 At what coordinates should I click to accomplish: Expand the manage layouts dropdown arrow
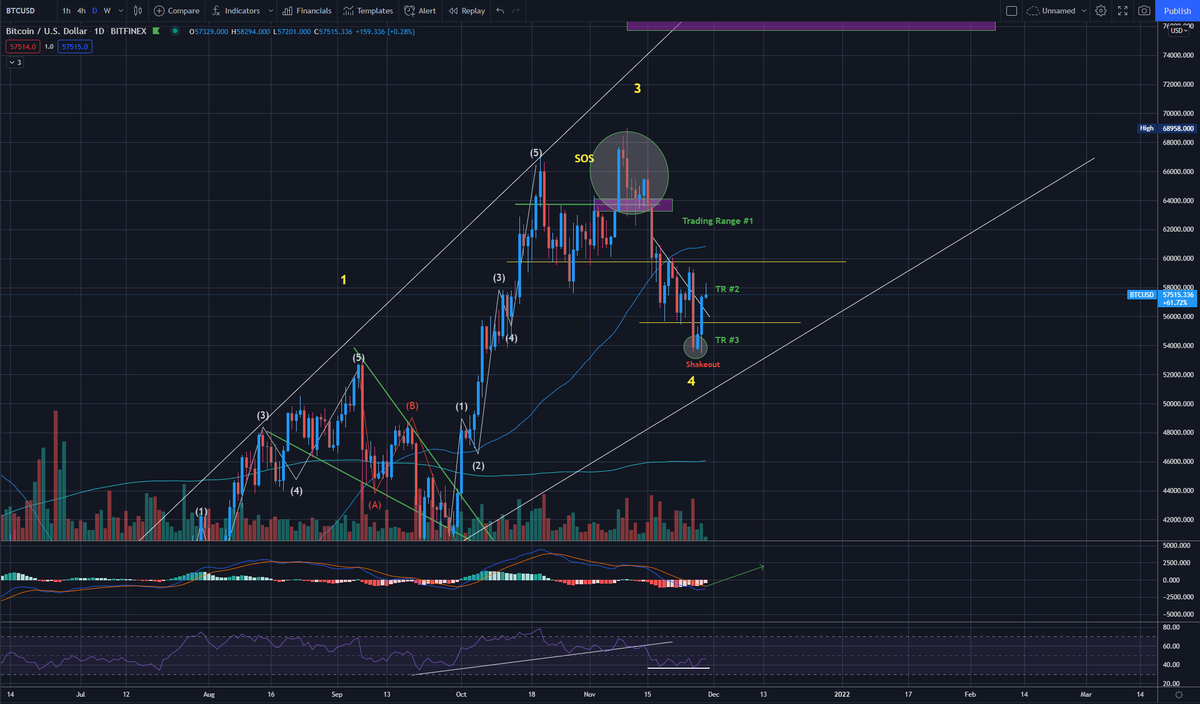[x=1084, y=10]
